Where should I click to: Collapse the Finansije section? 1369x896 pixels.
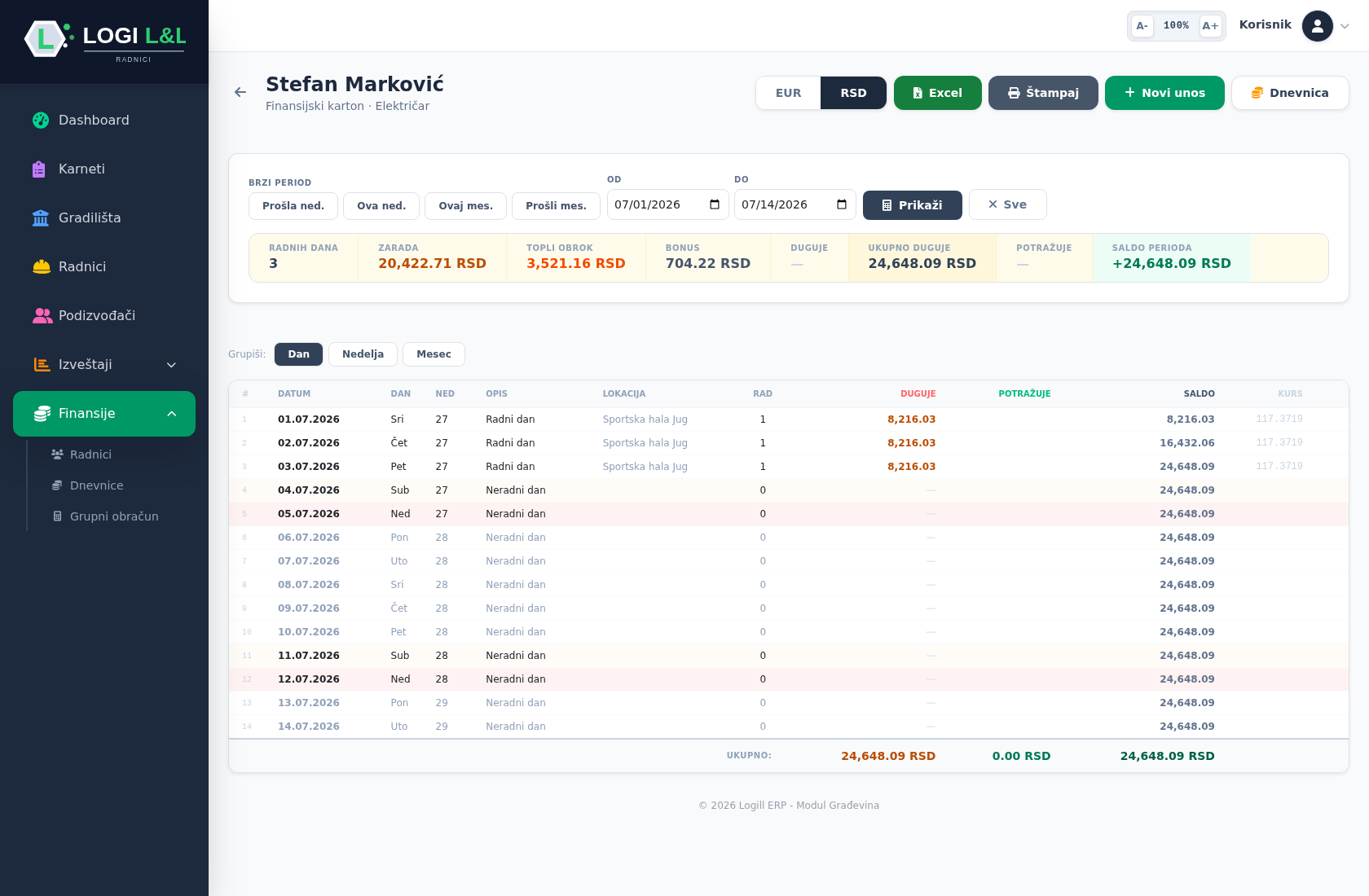coord(171,414)
